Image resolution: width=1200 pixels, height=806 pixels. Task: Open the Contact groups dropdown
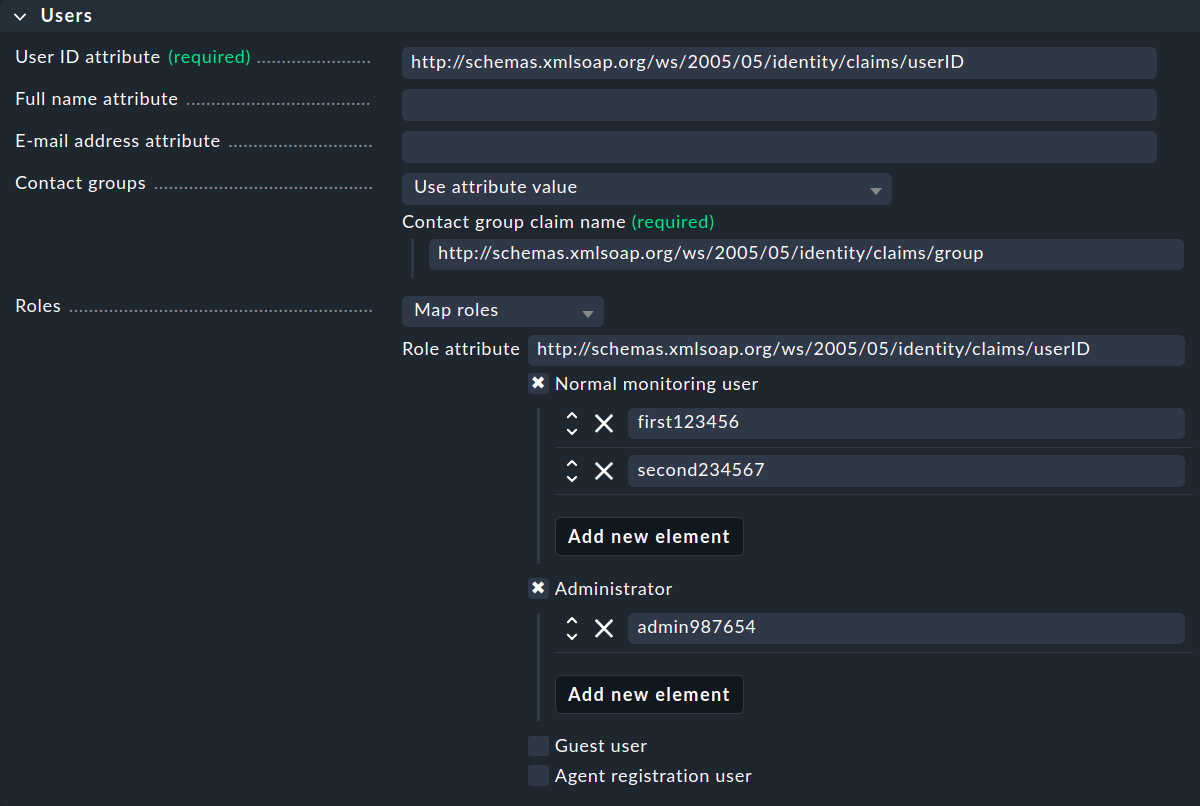tap(646, 188)
